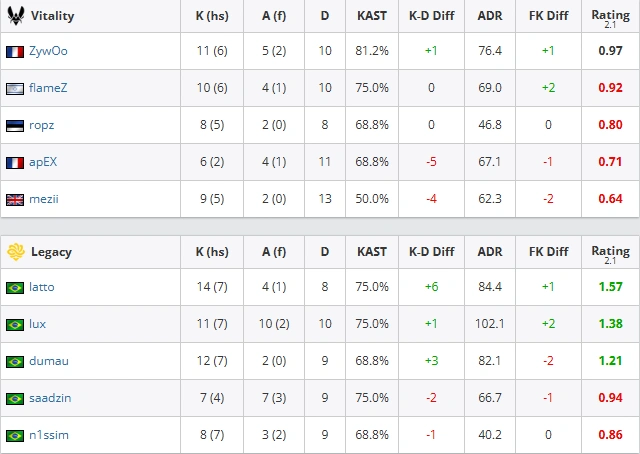Click the Brazilian flag beside n1ssim

point(15,436)
